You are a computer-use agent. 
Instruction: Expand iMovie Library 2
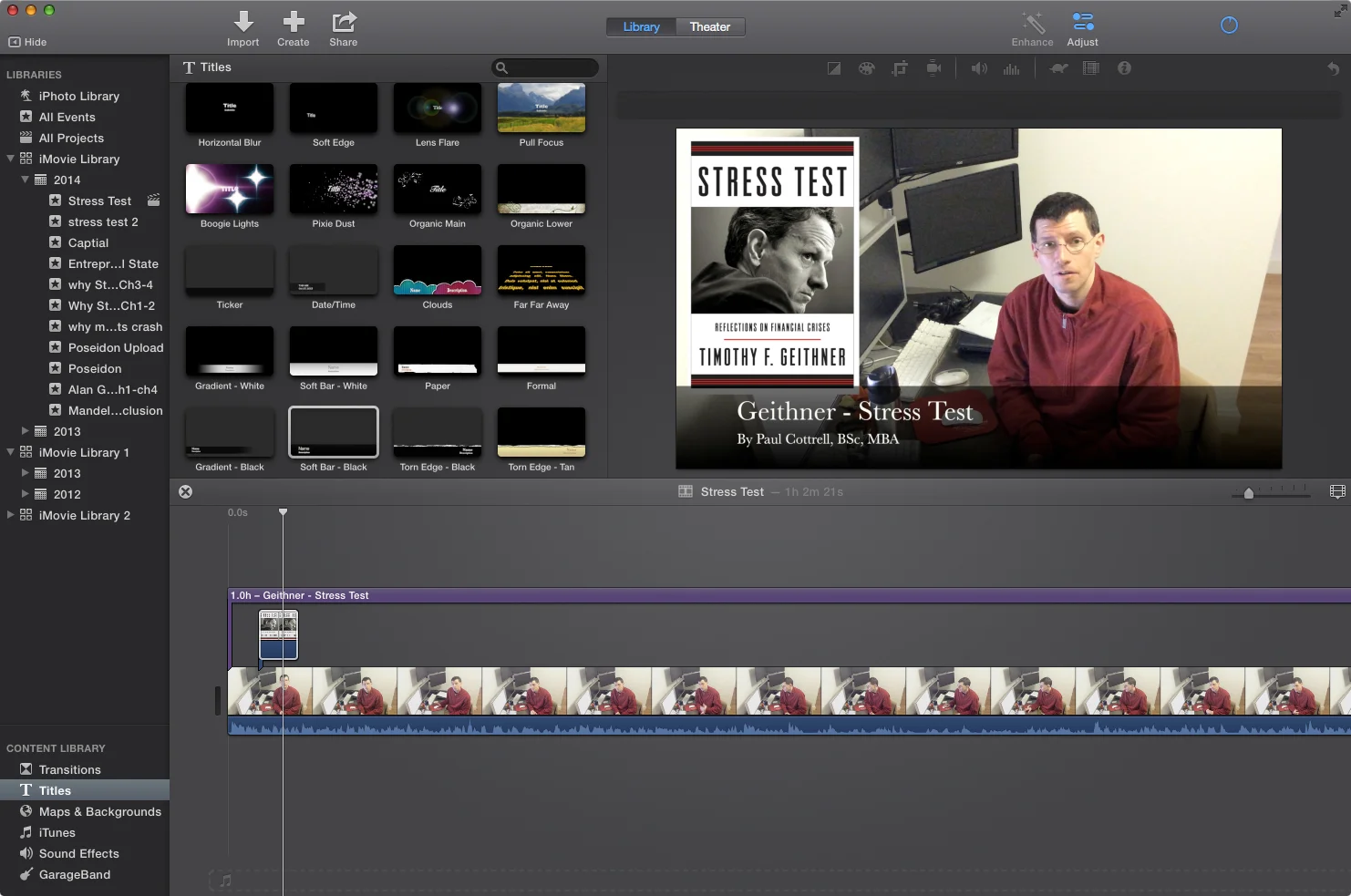[x=11, y=515]
